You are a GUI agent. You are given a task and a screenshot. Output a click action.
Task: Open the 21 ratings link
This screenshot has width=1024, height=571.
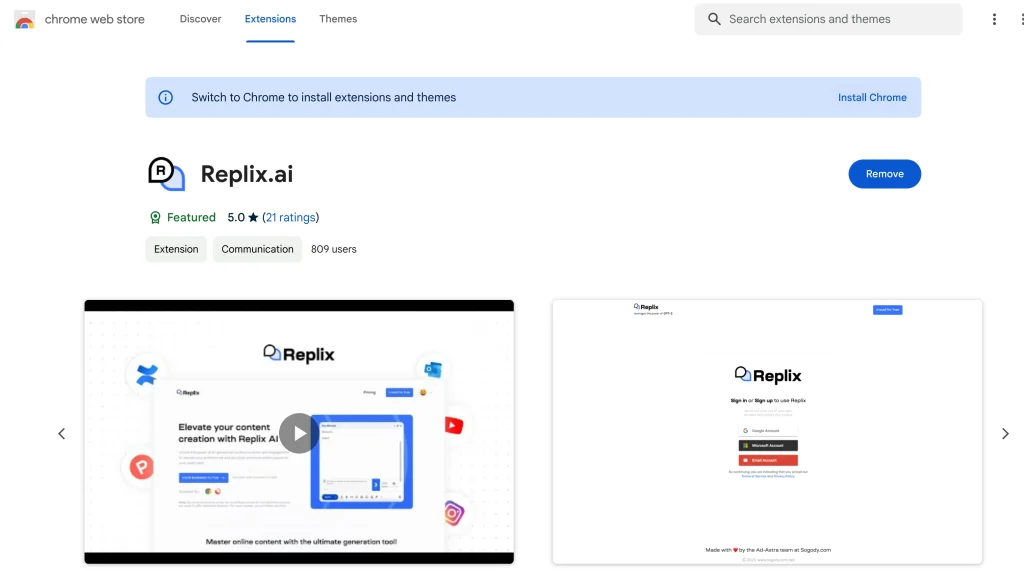click(x=291, y=218)
